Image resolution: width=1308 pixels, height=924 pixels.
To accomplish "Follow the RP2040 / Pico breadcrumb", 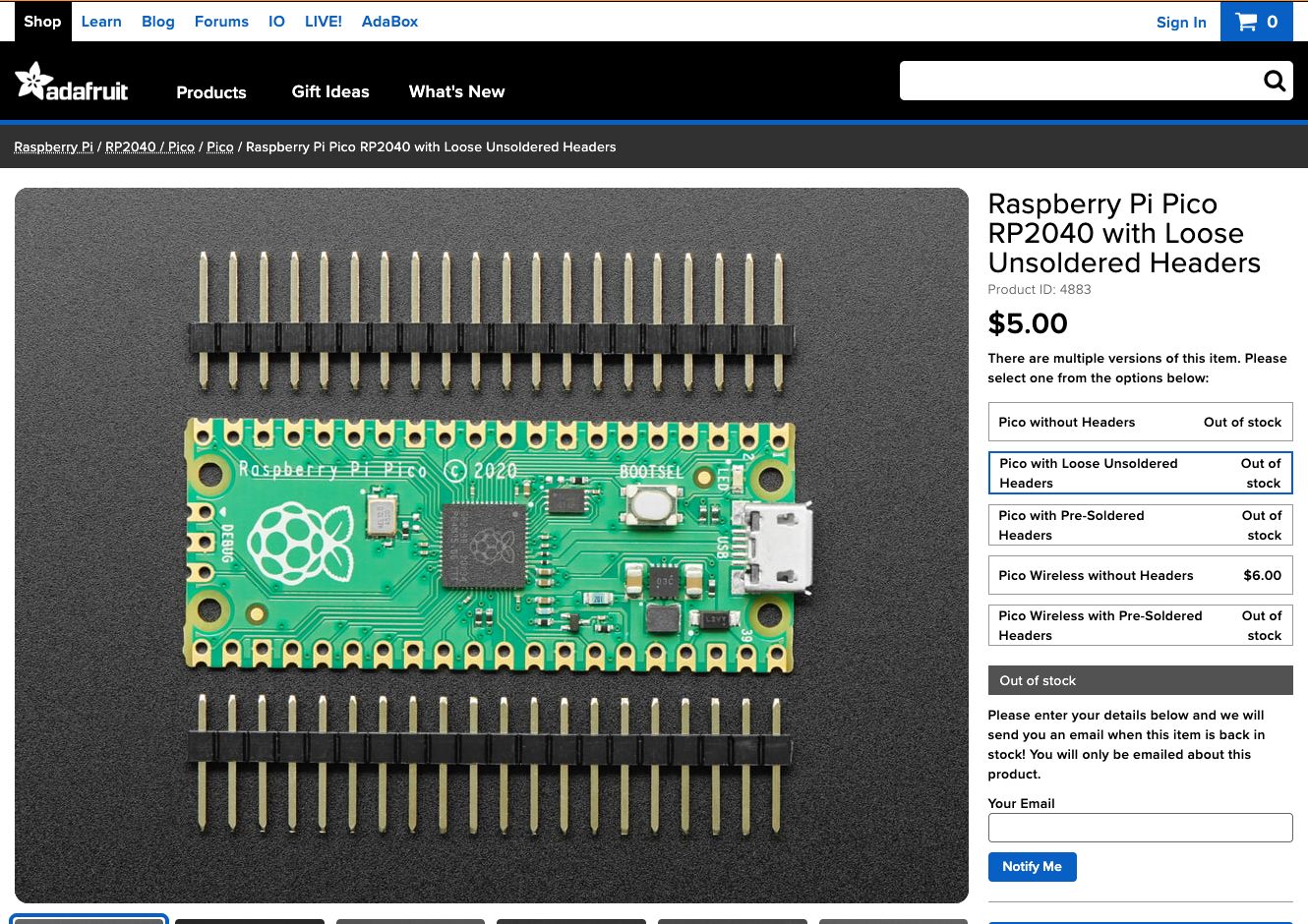I will [x=149, y=146].
